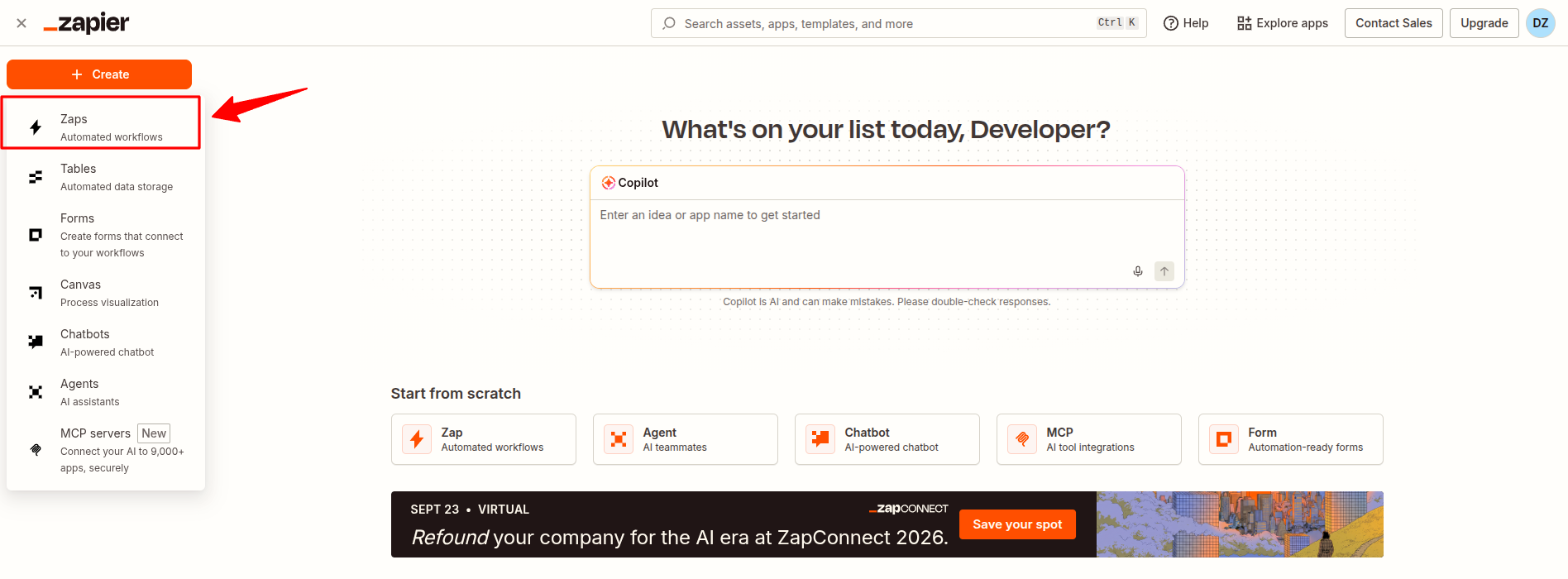Click the Chatbots sidebar icon
Viewport: 1568px width, 579px height.
(36, 342)
